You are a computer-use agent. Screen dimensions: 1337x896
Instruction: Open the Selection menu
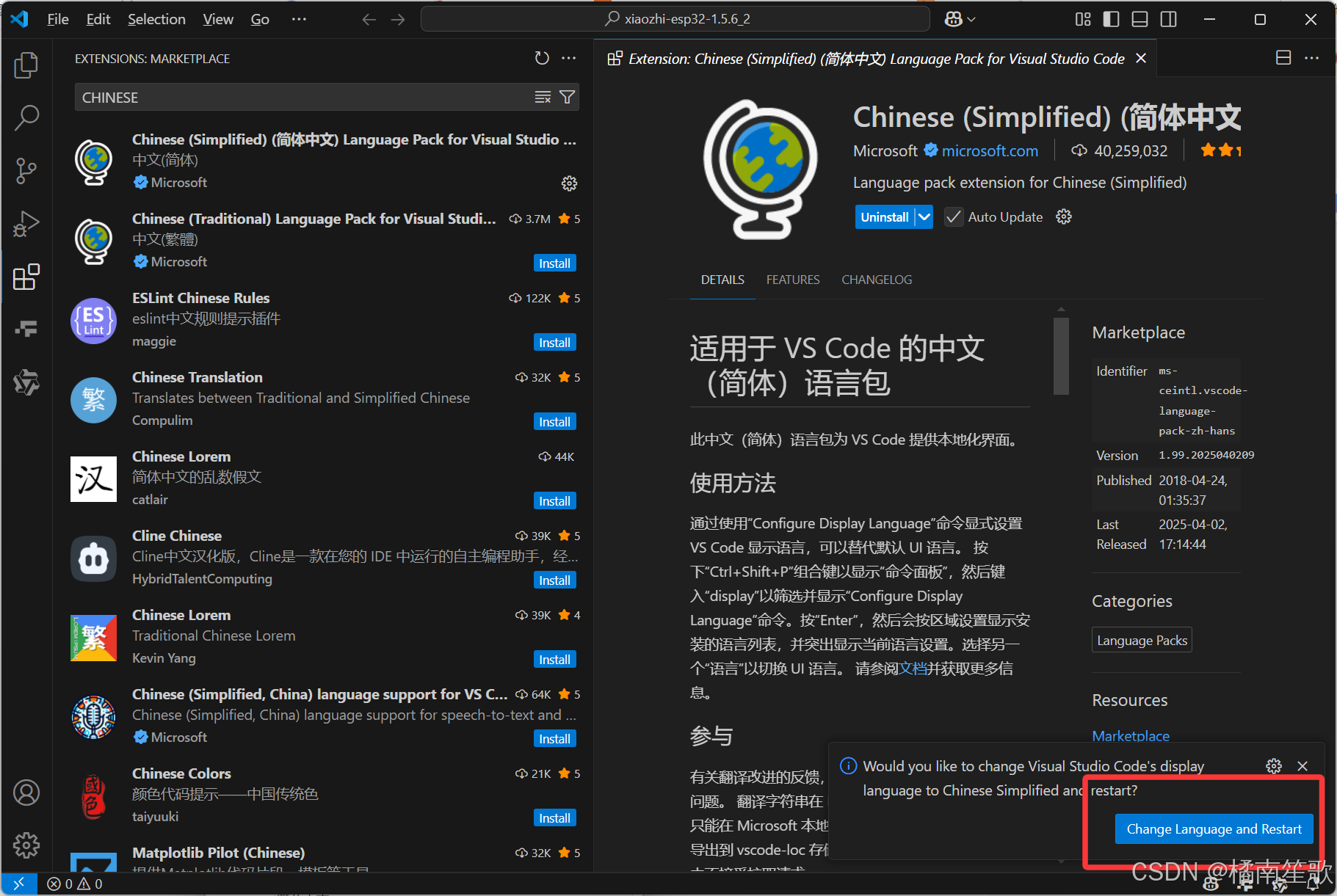point(156,19)
